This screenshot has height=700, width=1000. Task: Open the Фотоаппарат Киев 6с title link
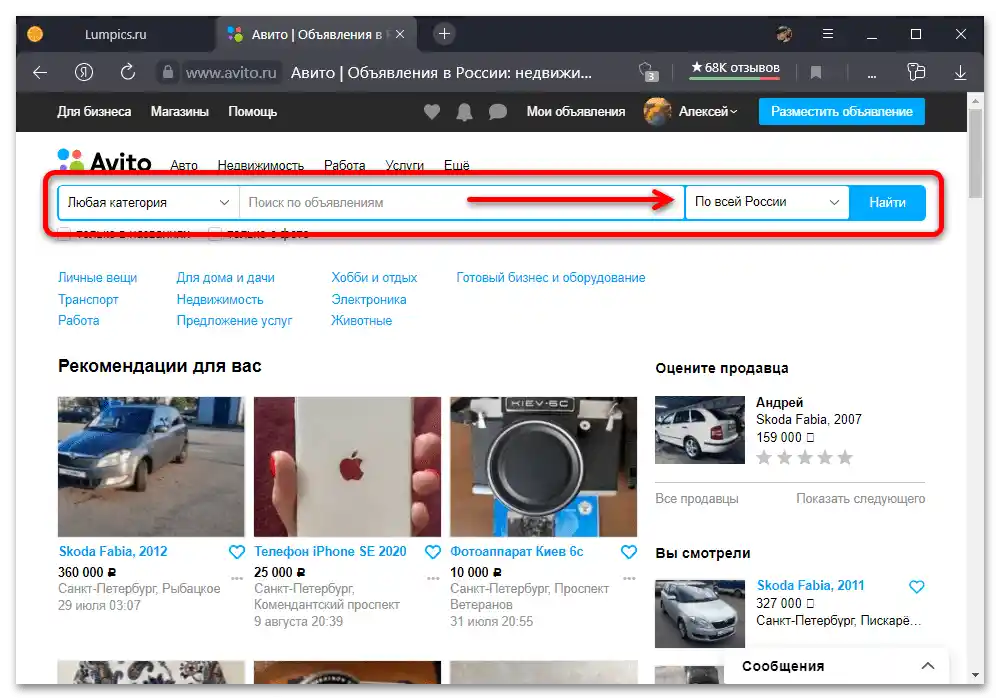pyautogui.click(x=517, y=552)
